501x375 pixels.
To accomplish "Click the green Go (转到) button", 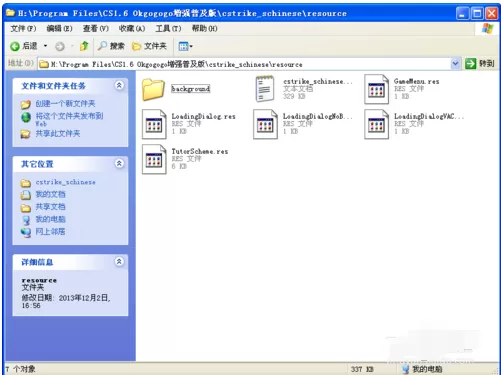I will (x=479, y=63).
